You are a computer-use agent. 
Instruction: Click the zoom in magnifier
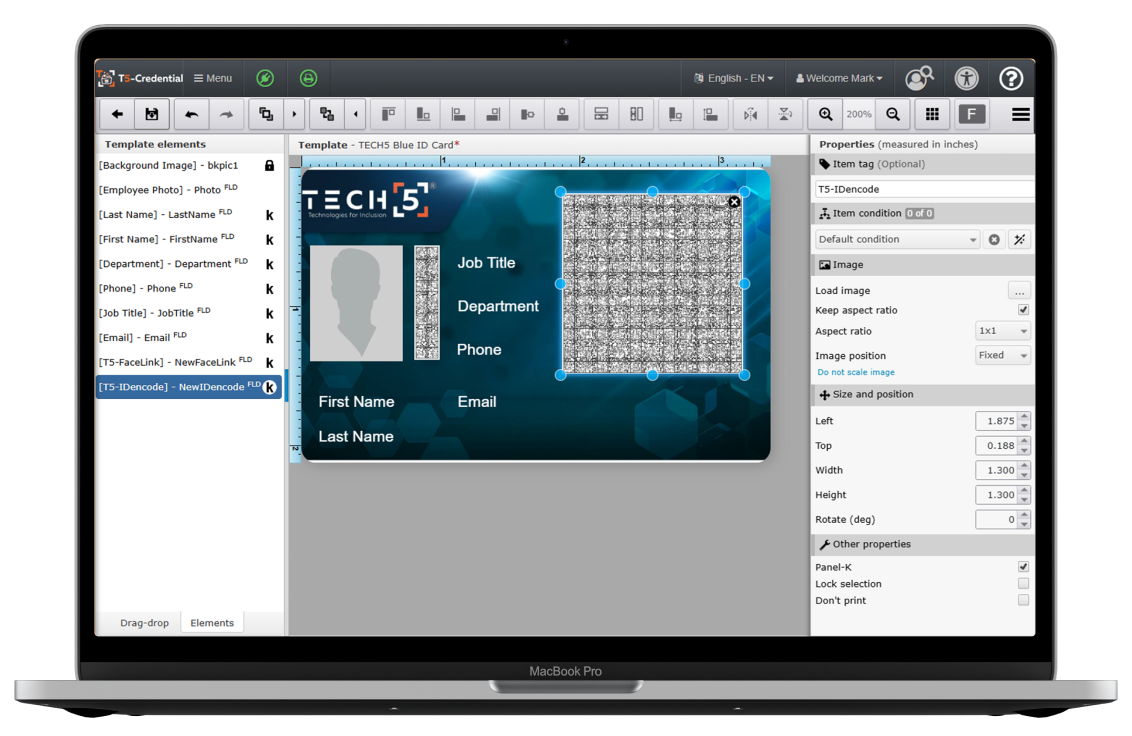tap(825, 114)
